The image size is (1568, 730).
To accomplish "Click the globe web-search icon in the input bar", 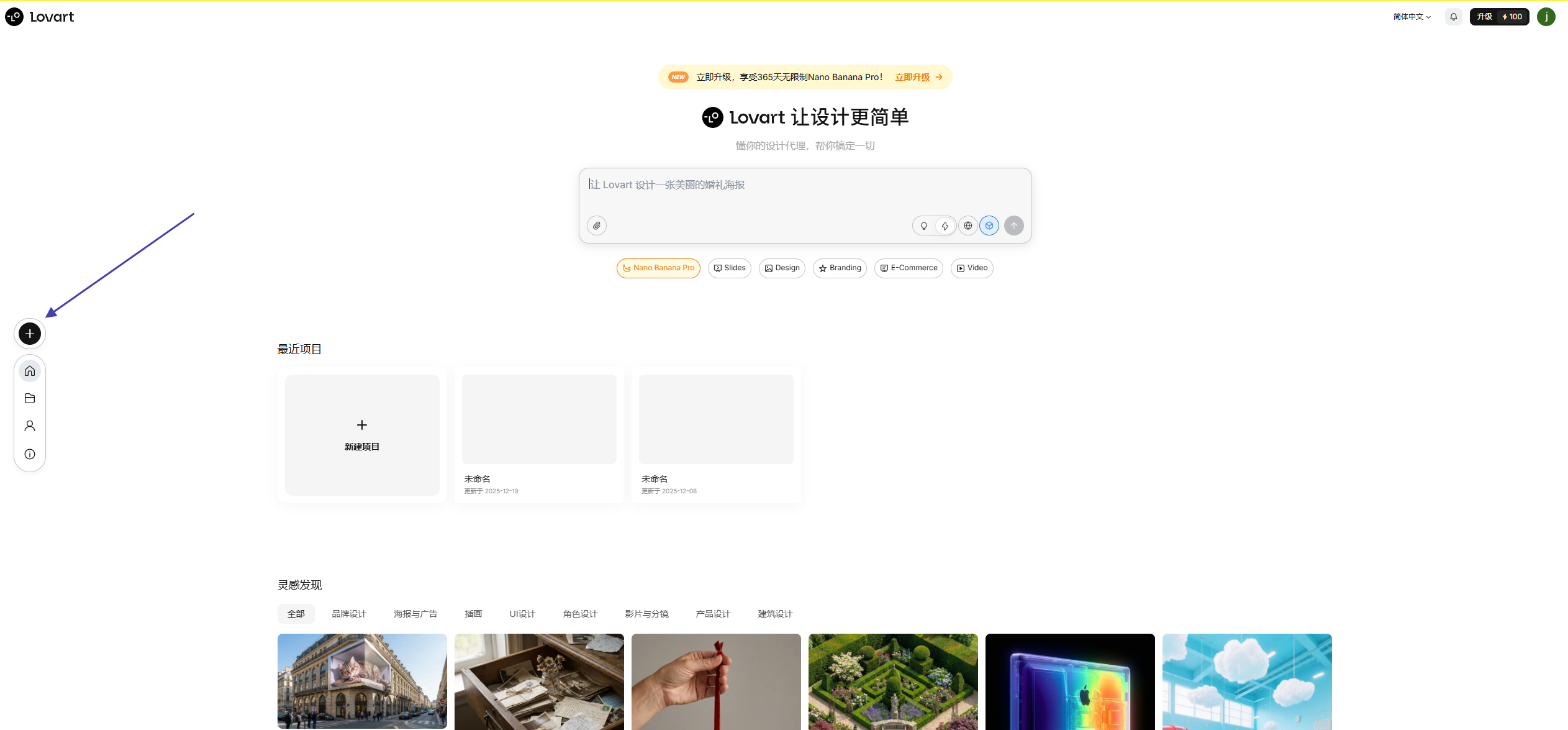I will (968, 226).
